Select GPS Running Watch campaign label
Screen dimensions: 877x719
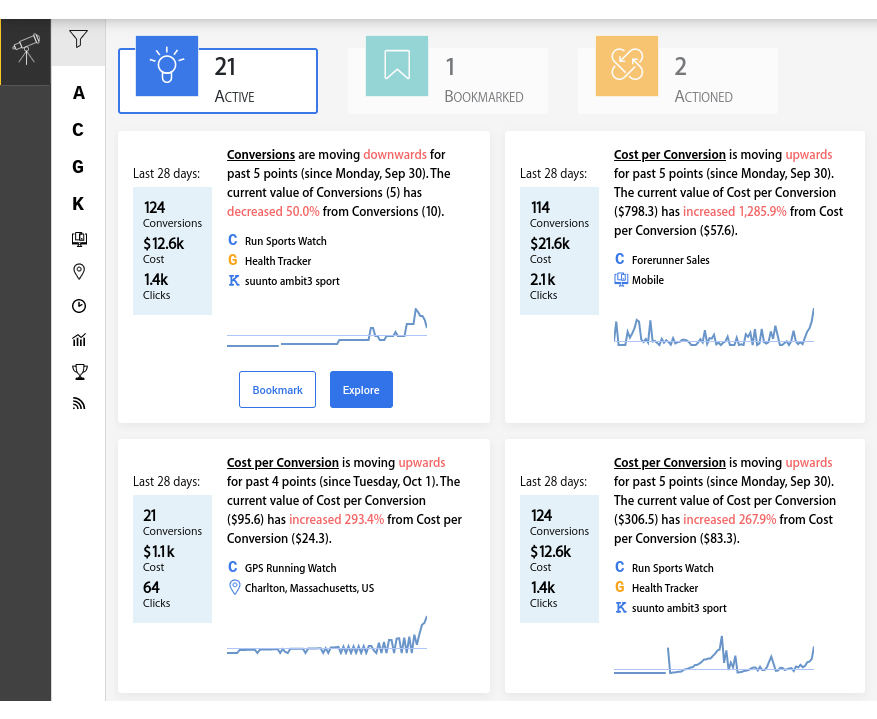tap(290, 568)
